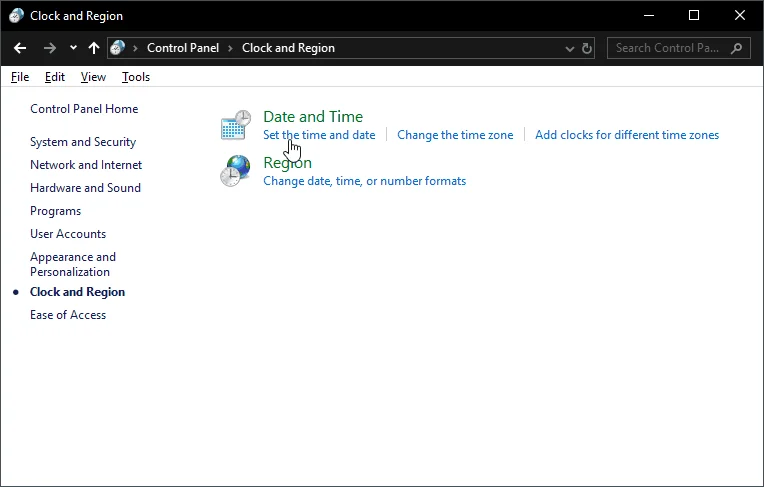Expand the chevron after Control Panel in the breadcrumb

(x=230, y=48)
